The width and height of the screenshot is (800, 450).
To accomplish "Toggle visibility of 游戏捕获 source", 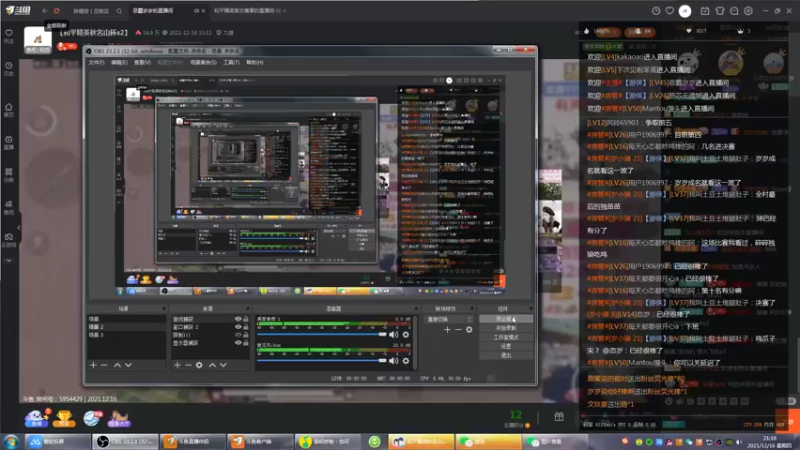I will [x=238, y=319].
